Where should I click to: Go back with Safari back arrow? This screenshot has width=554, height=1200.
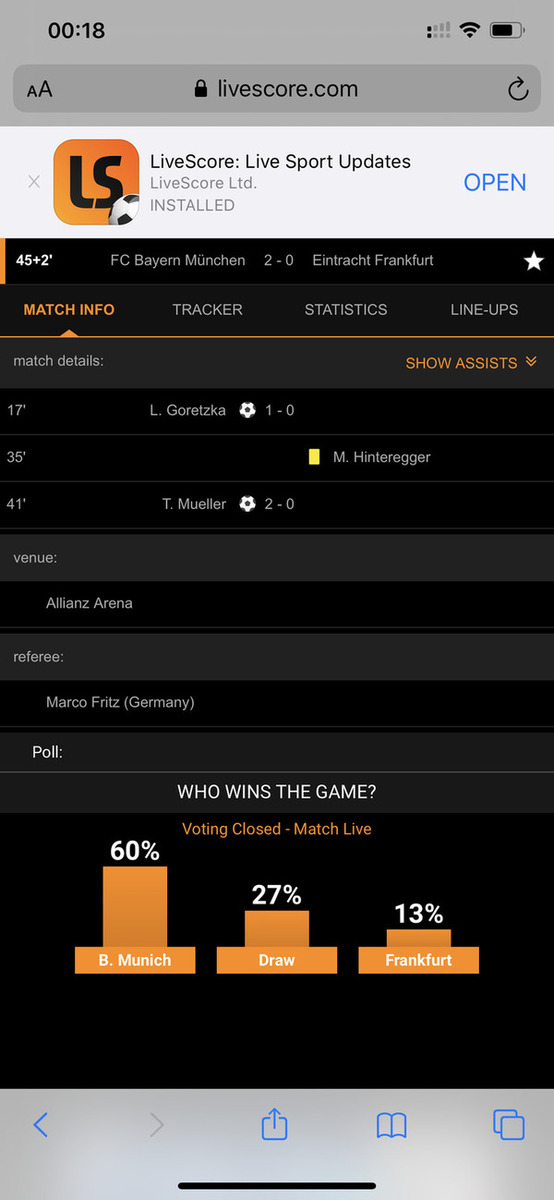(x=41, y=1125)
